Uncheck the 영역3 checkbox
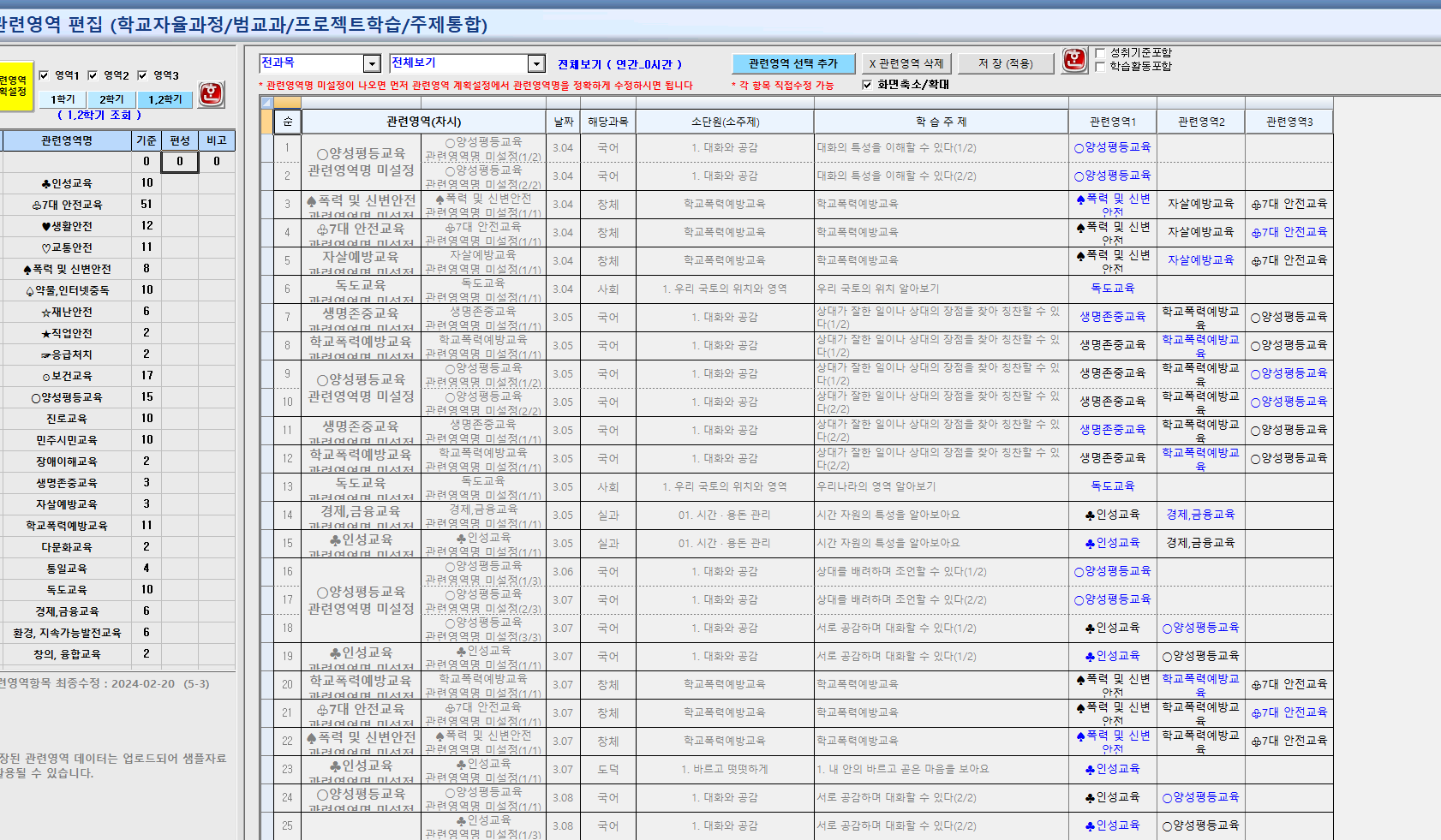 (142, 75)
